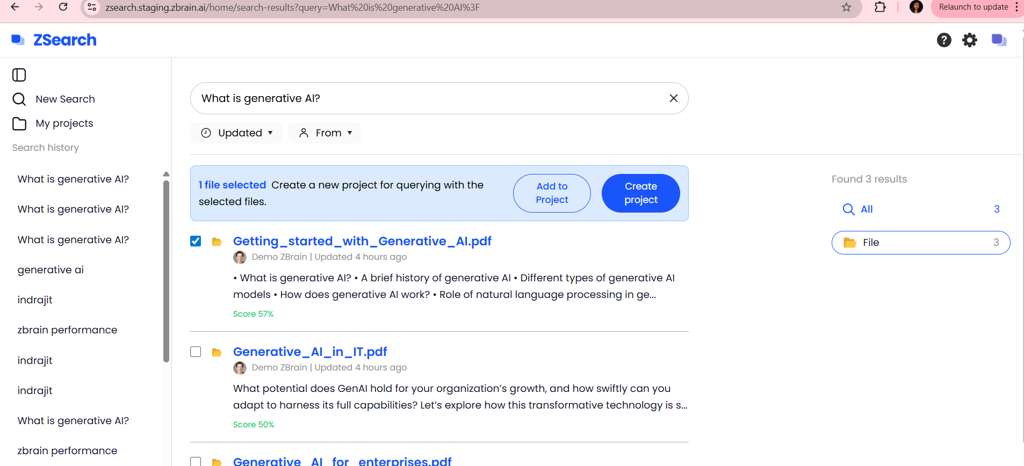Viewport: 1024px width, 466px height.
Task: Select the File results filter
Action: pyautogui.click(x=920, y=243)
